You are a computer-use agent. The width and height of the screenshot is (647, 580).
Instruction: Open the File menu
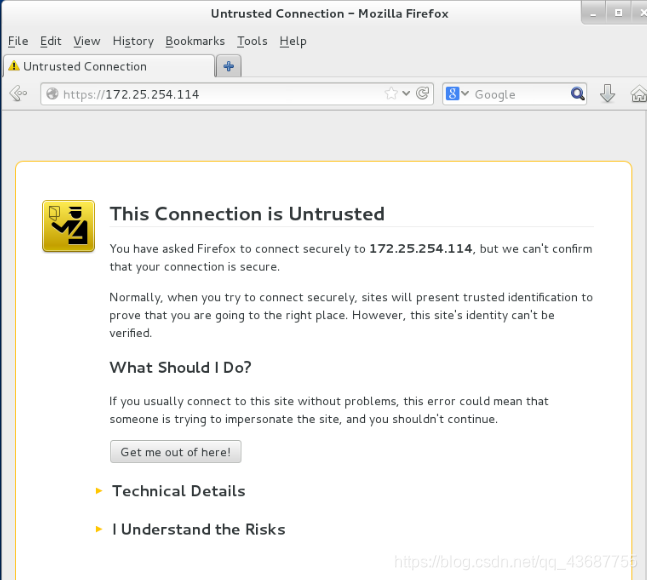(18, 41)
